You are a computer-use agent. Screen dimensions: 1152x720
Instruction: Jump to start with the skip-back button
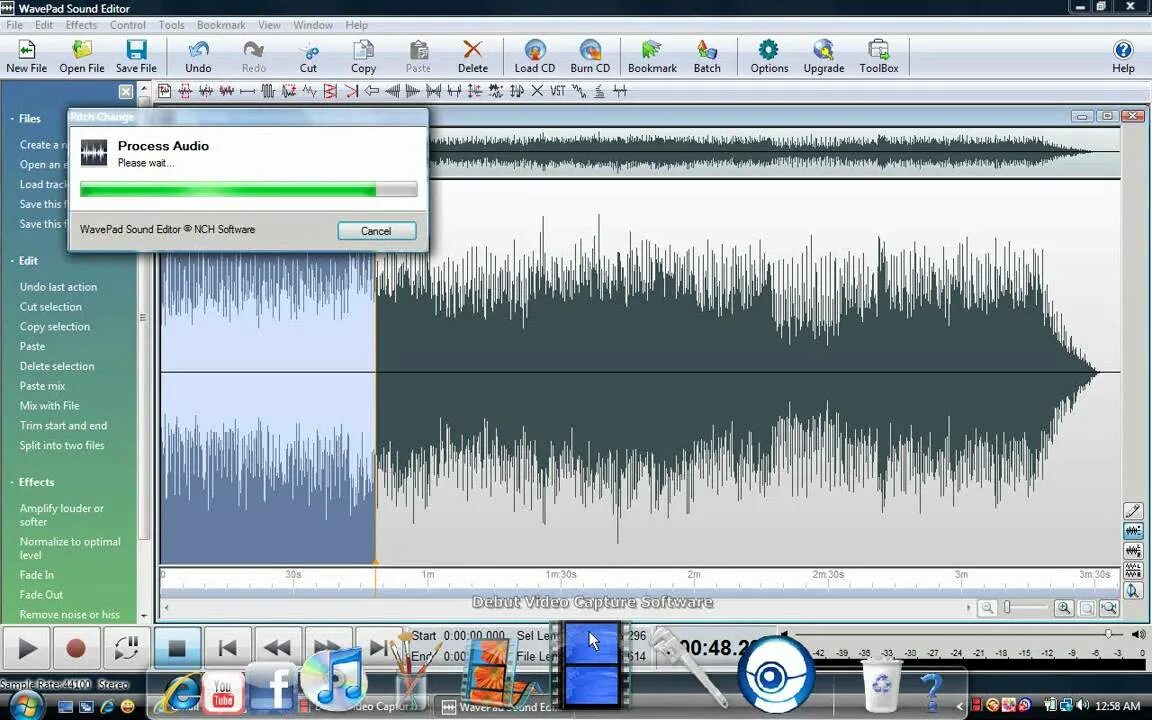coord(227,648)
